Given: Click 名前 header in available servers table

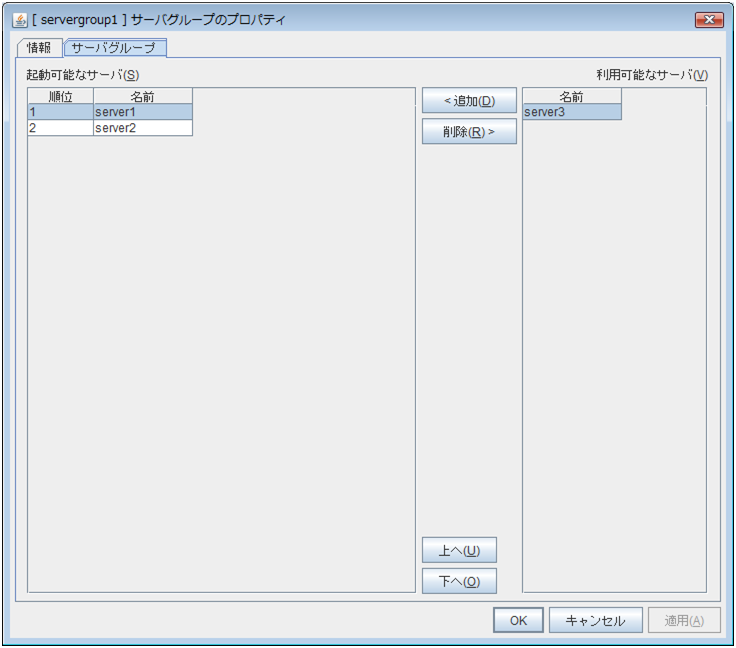Looking at the screenshot, I should tap(571, 96).
